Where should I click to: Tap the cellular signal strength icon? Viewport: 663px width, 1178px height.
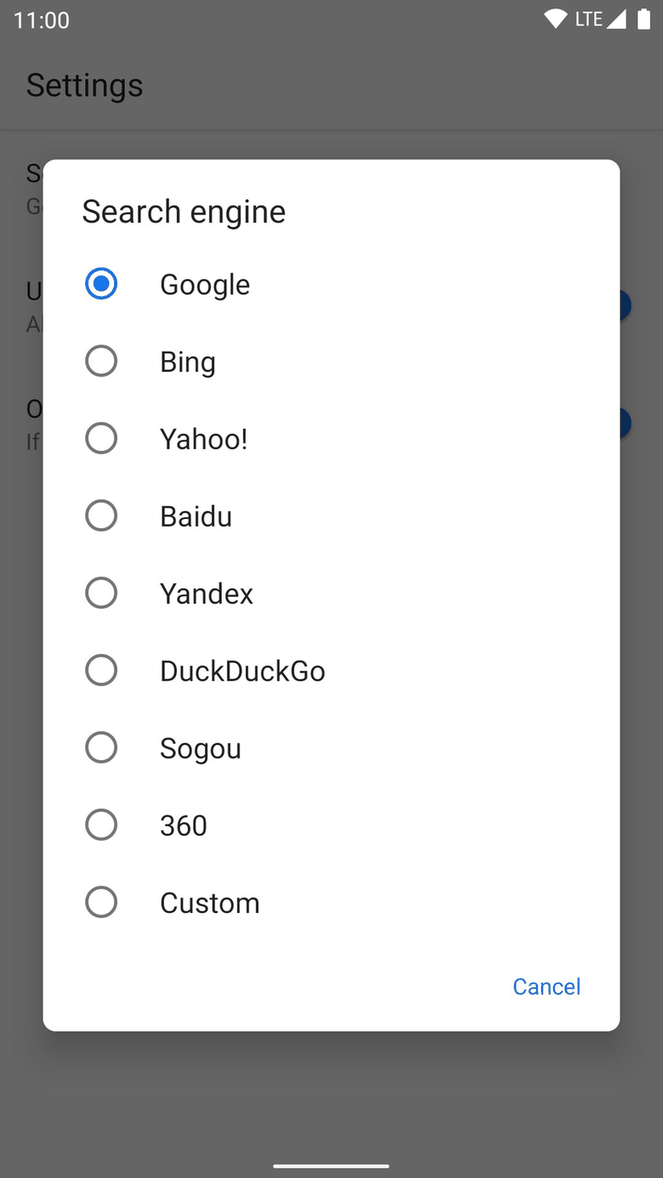click(x=617, y=18)
